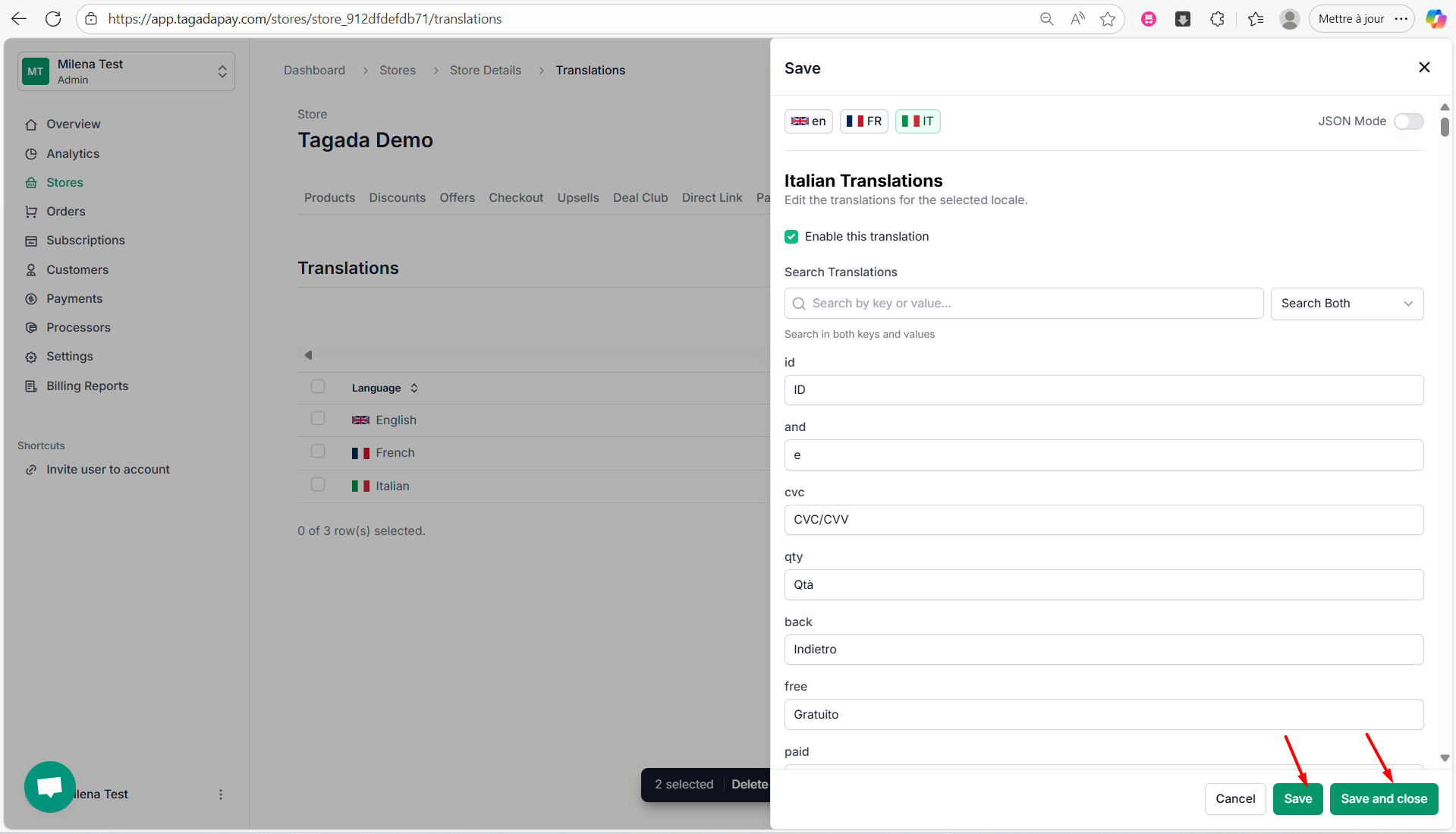Toggle JSON Mode switch
Image resolution: width=1456 pixels, height=834 pixels.
click(x=1408, y=121)
